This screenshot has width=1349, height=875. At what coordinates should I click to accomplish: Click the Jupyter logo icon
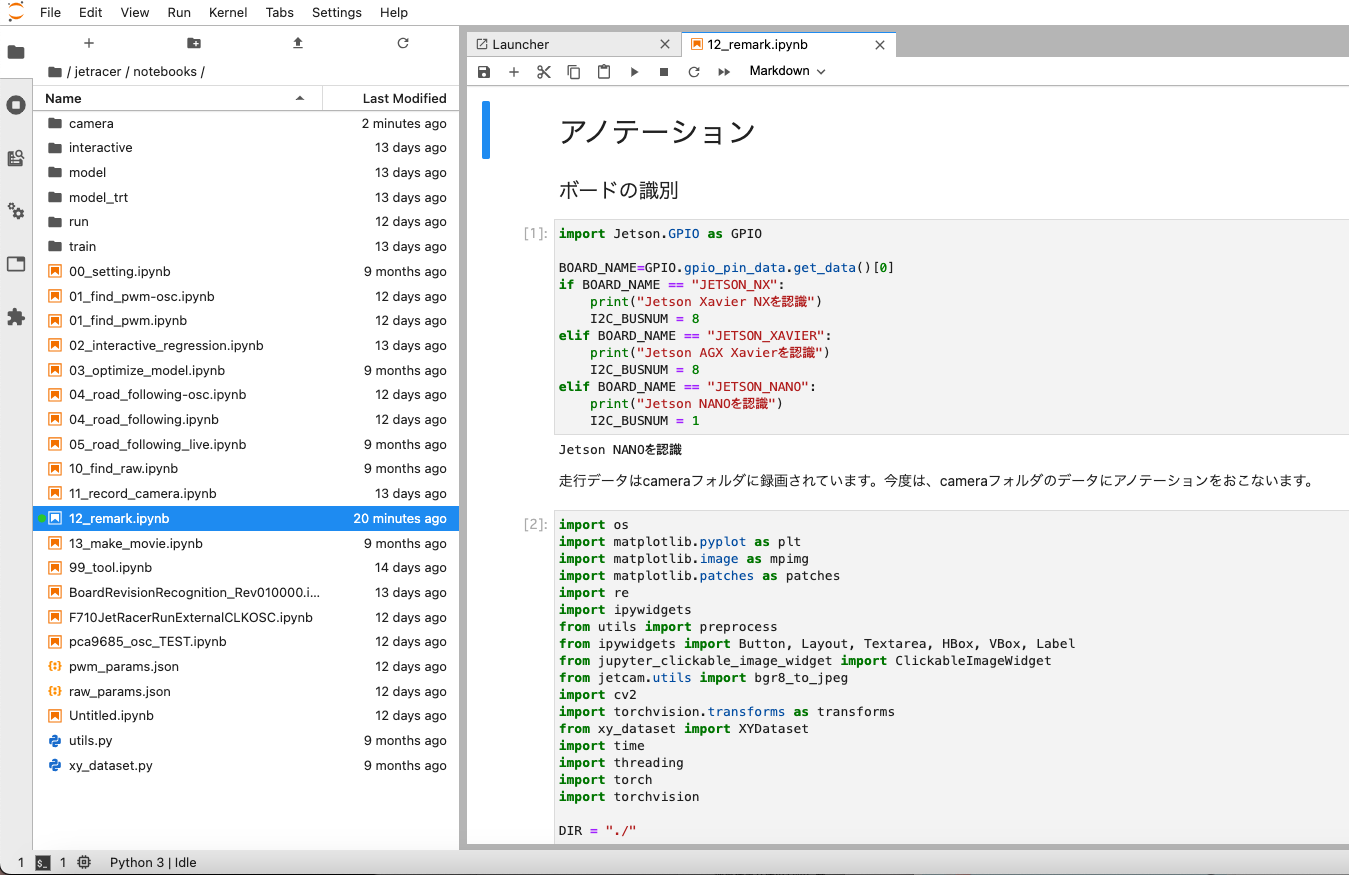[15, 11]
